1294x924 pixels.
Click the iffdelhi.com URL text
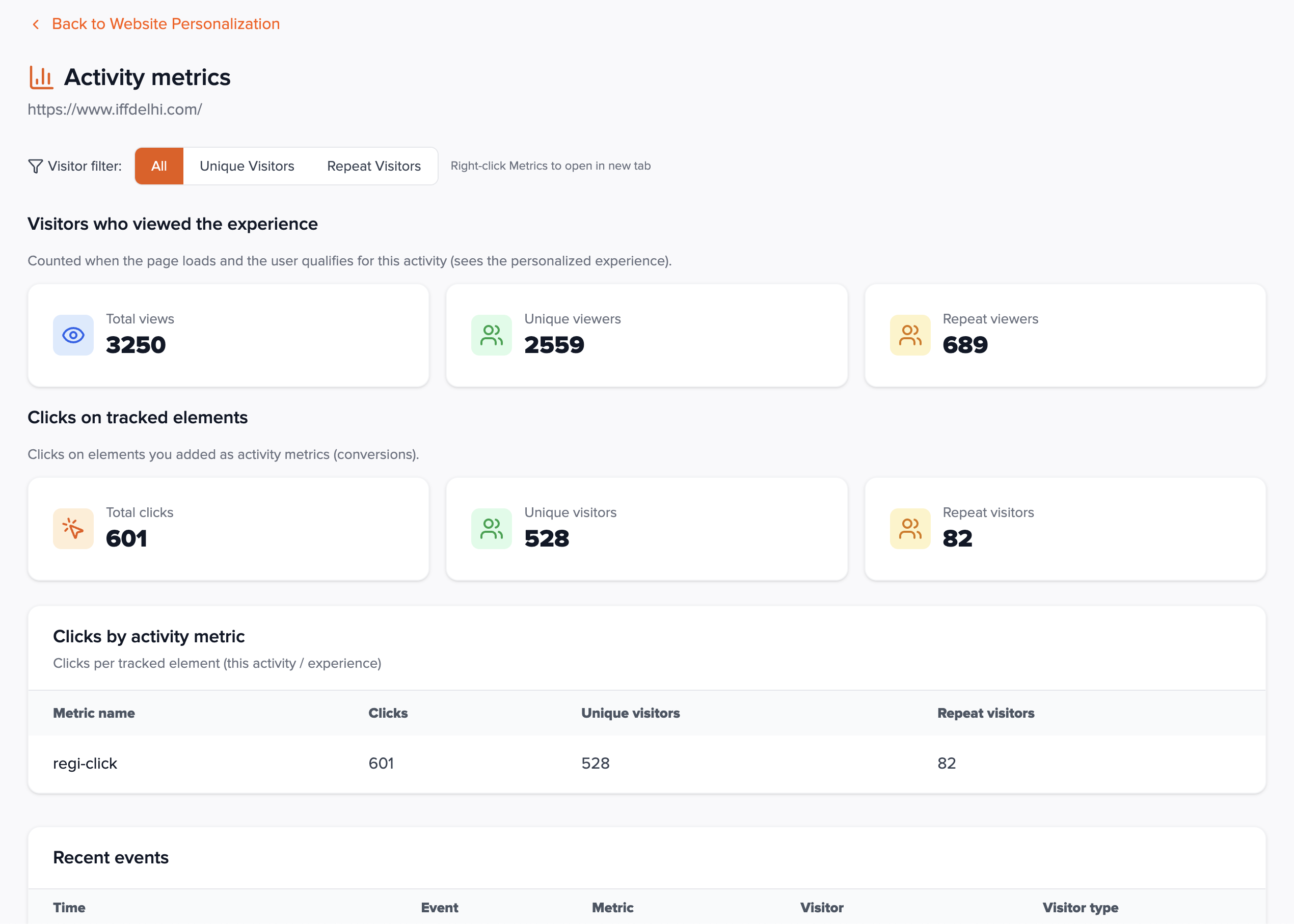115,109
